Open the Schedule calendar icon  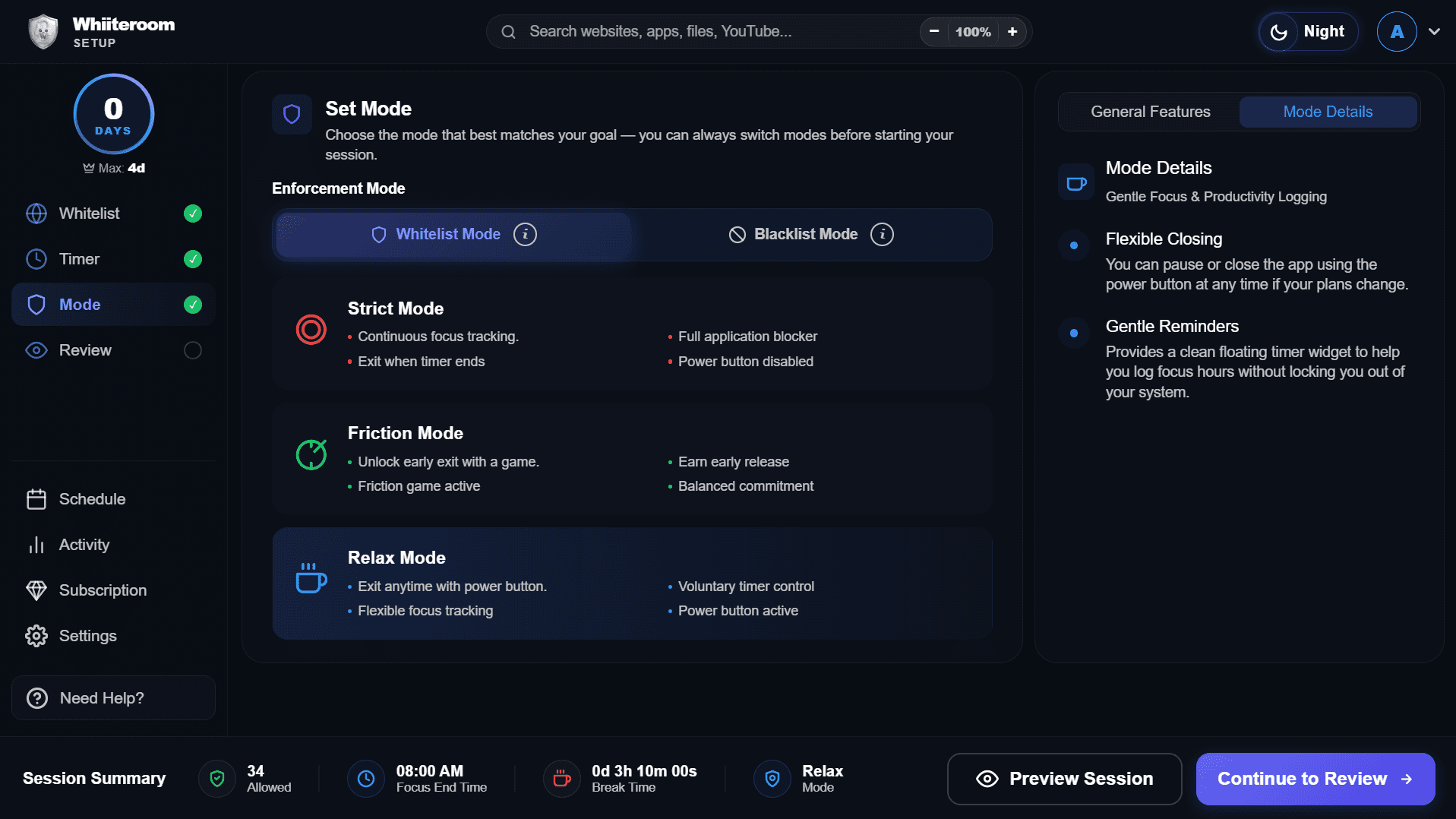click(x=36, y=499)
